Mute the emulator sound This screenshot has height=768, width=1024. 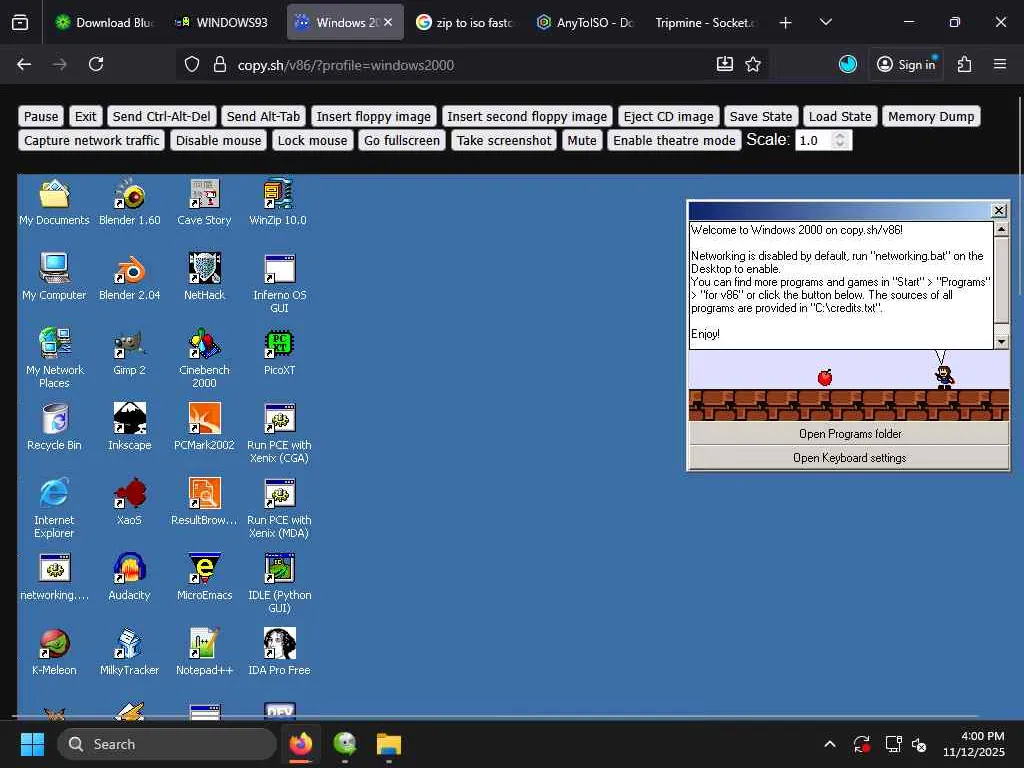tap(582, 140)
